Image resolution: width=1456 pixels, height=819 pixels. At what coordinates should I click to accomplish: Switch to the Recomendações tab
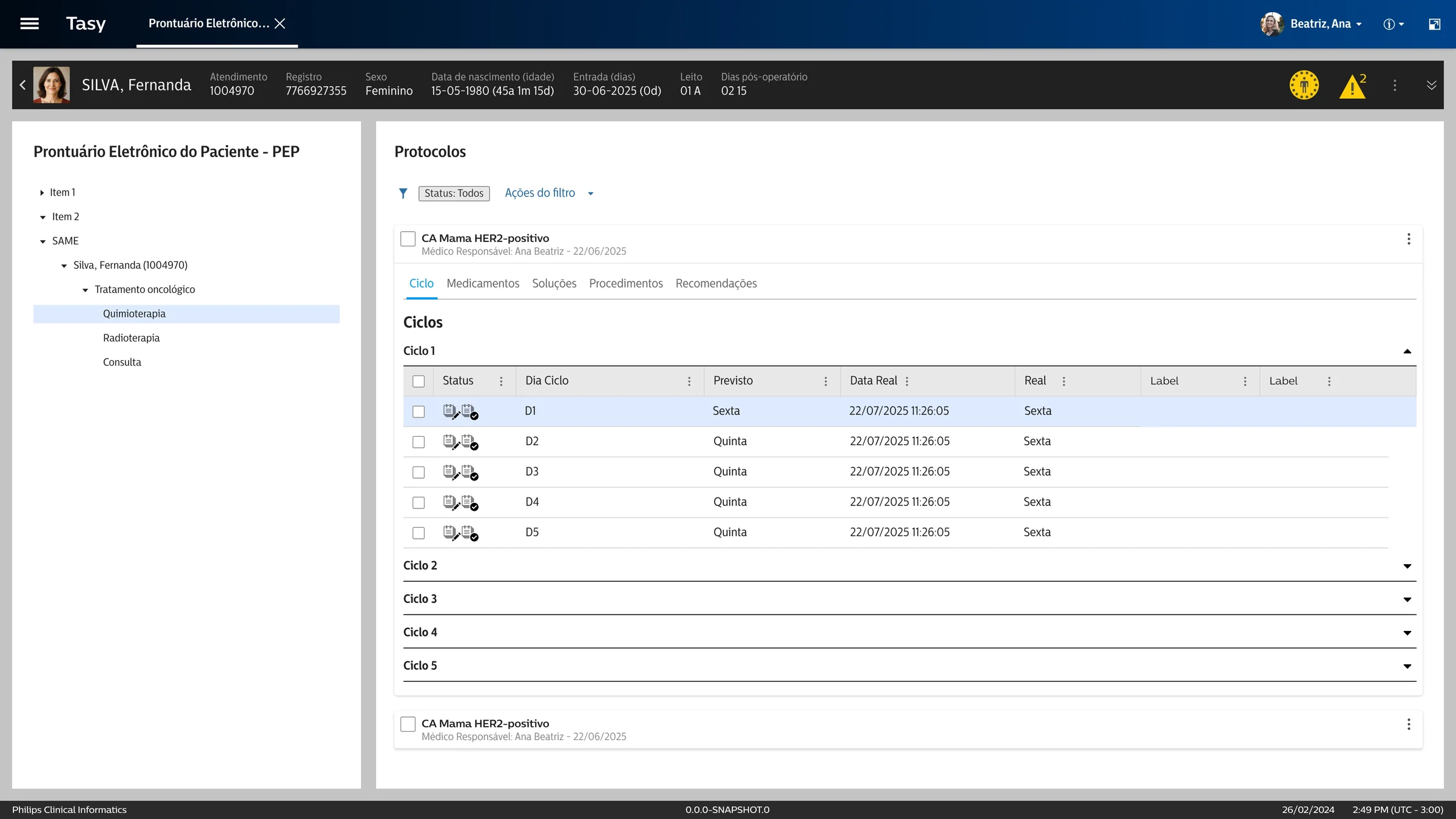[716, 283]
